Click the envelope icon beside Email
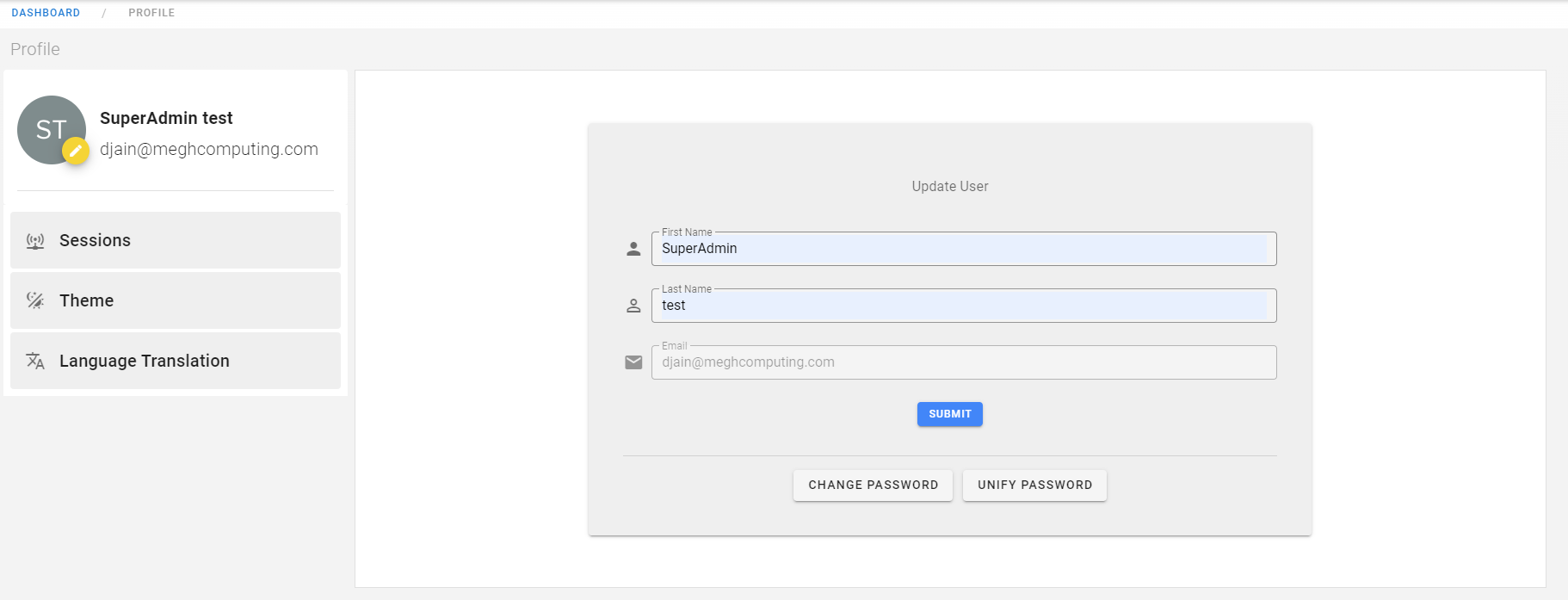 pyautogui.click(x=633, y=362)
